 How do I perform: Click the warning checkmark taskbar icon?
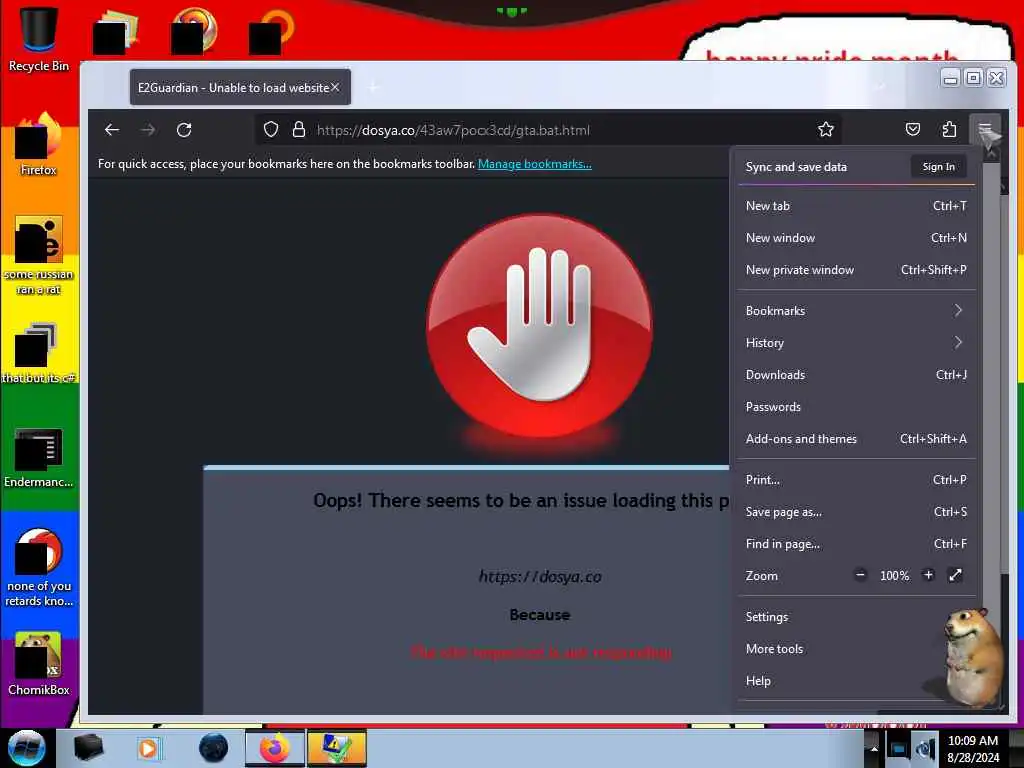[x=337, y=748]
